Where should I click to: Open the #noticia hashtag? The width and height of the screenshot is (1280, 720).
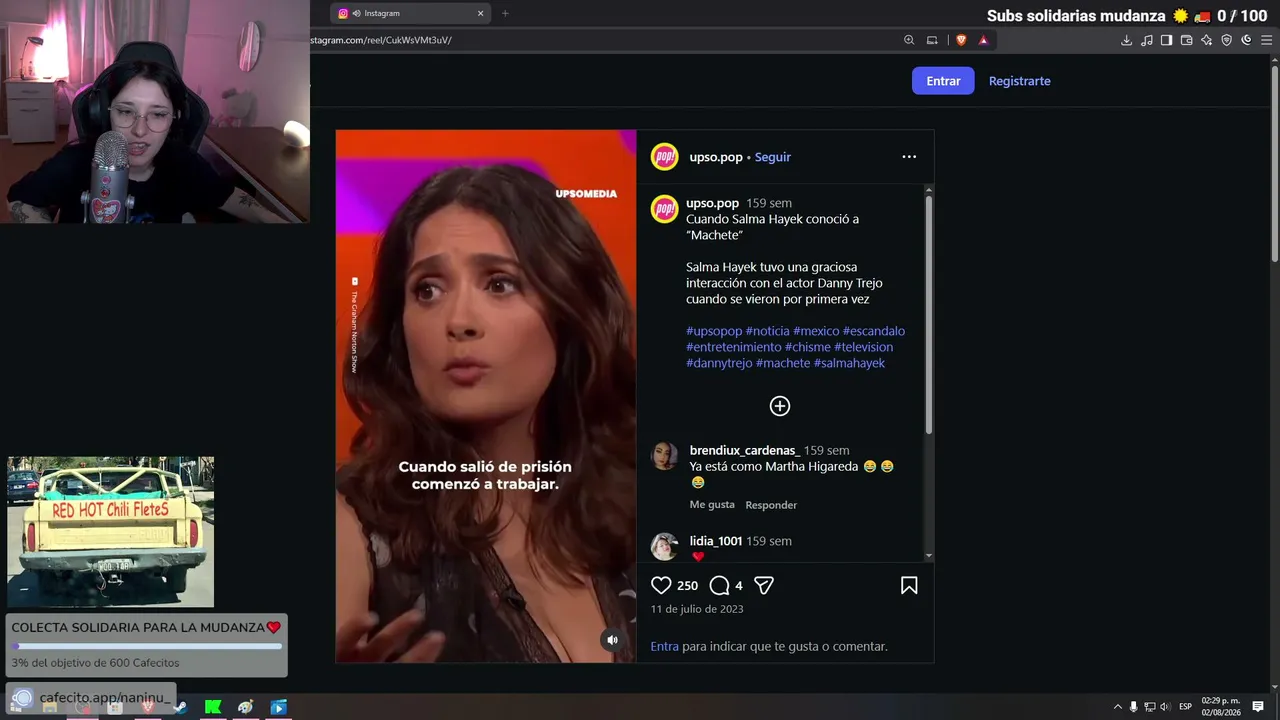(x=768, y=331)
